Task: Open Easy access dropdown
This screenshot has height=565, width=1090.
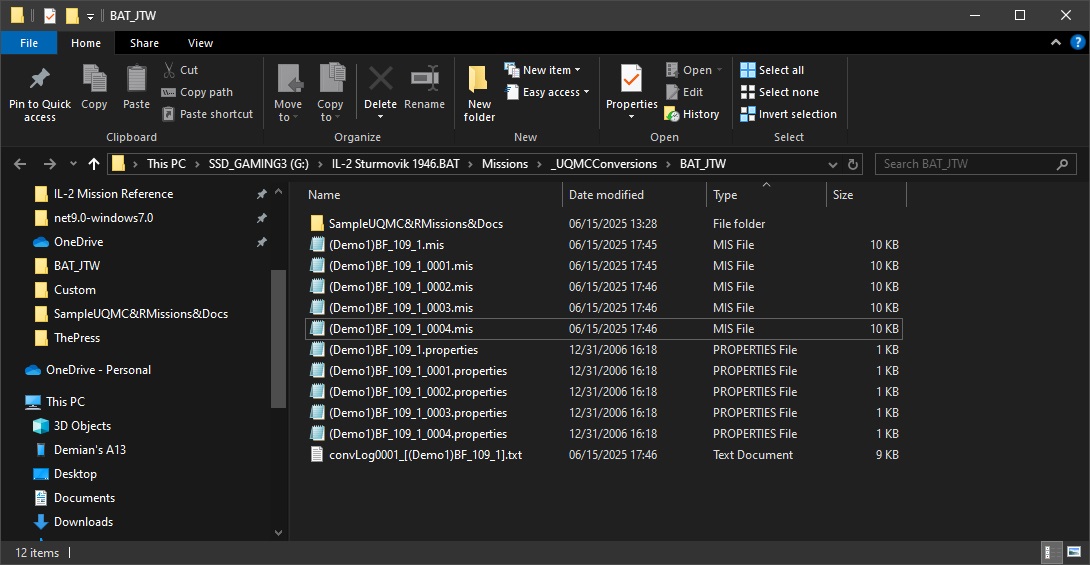Action: click(547, 92)
